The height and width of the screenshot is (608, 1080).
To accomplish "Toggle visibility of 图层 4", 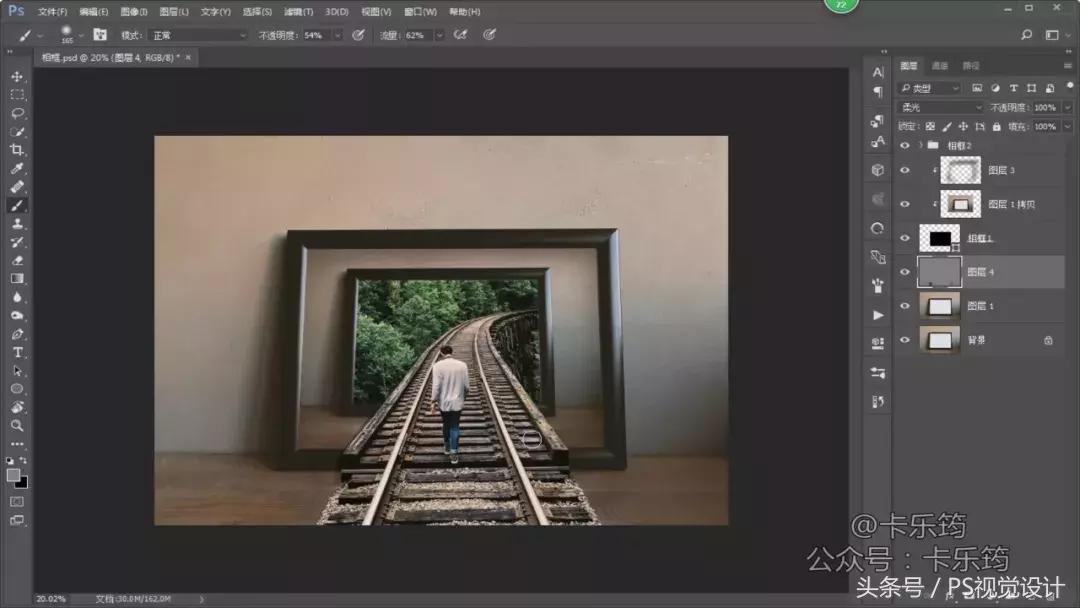I will coord(904,272).
